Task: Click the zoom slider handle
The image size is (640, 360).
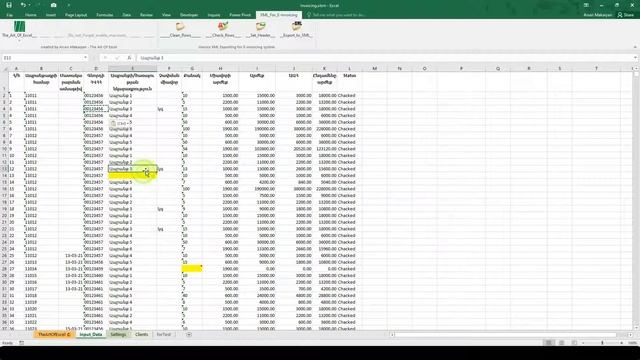Action: tap(602, 343)
